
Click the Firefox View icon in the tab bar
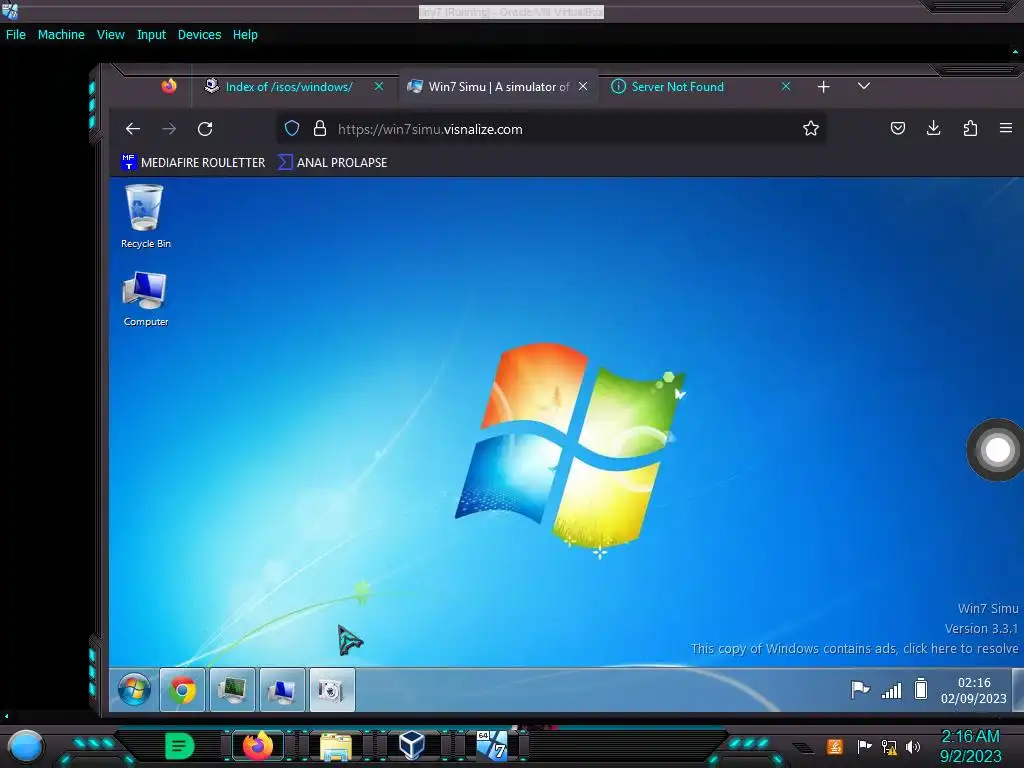[169, 86]
